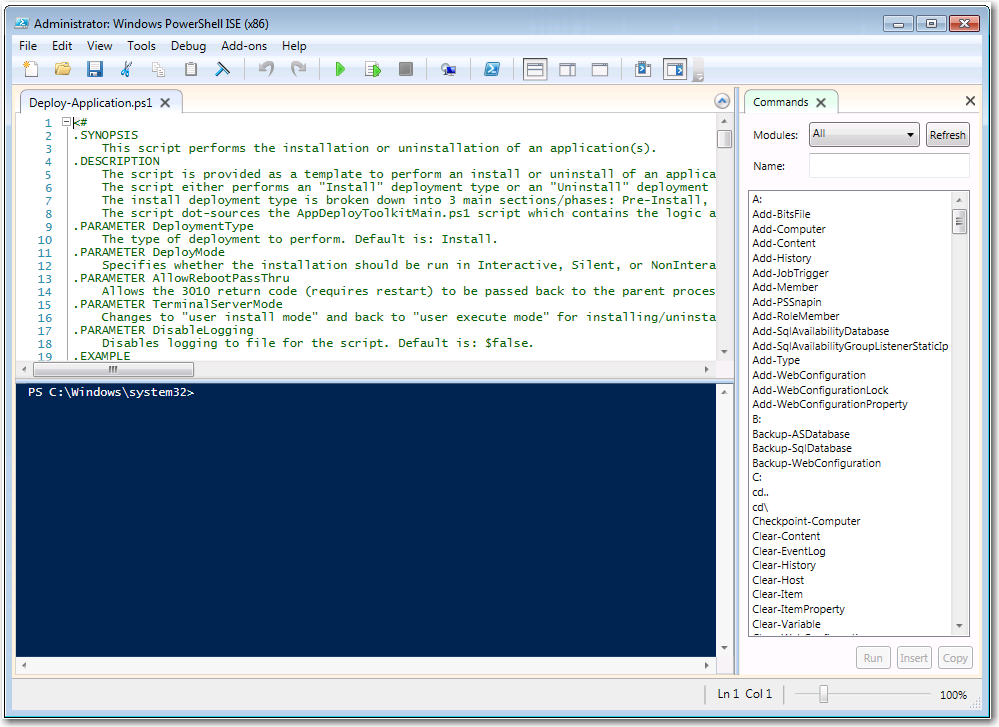Create a new script file
Screen dimensions: 999x727
click(29, 69)
